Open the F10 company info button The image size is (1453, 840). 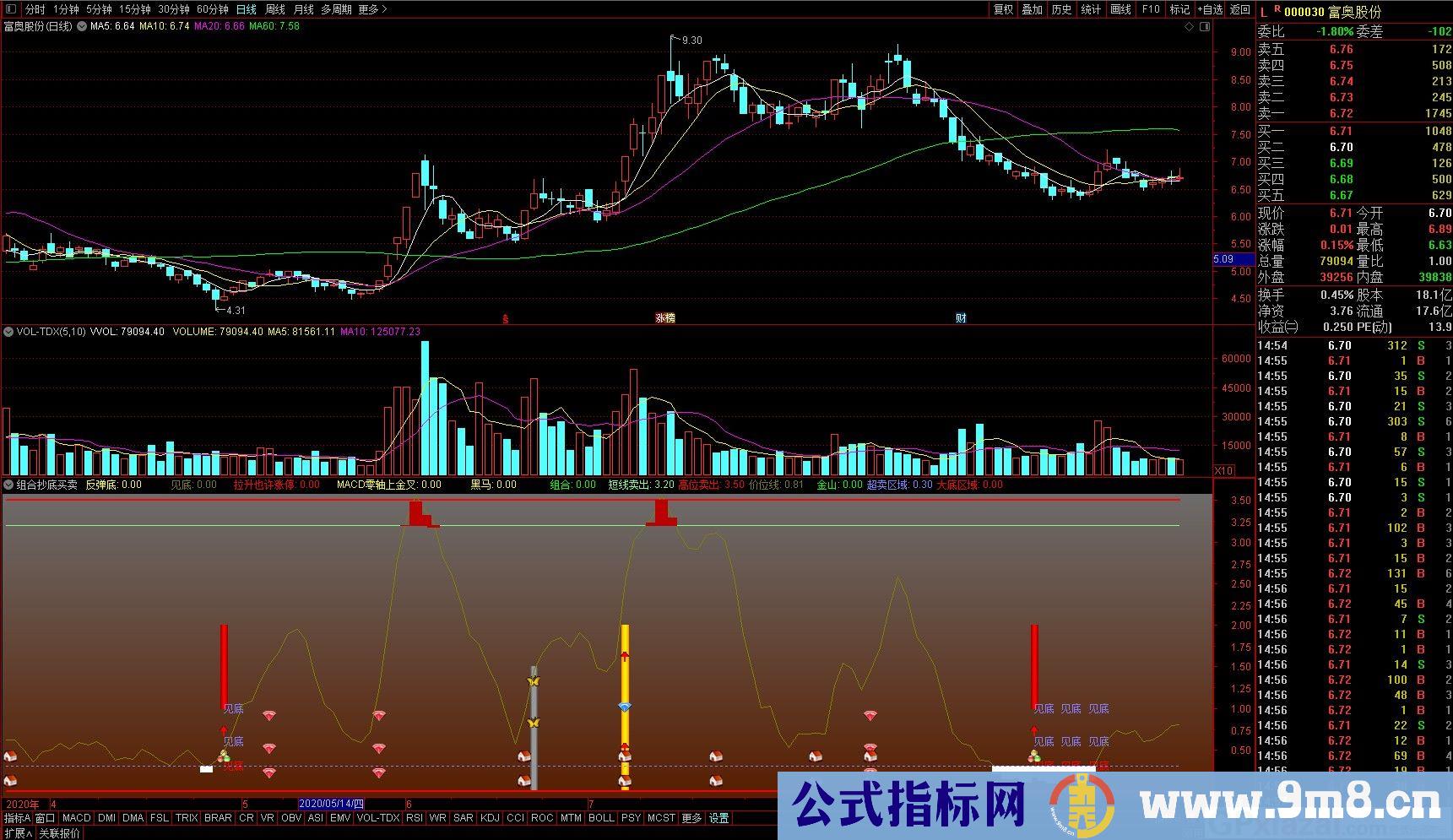point(1150,9)
